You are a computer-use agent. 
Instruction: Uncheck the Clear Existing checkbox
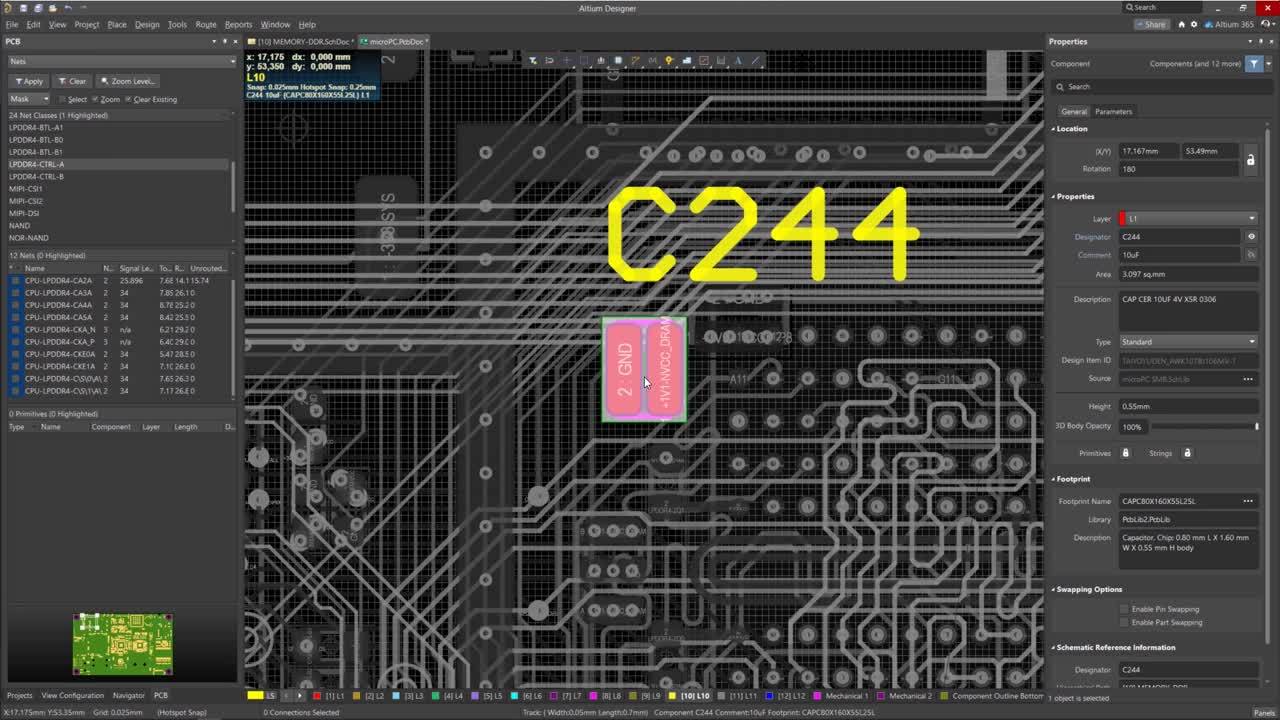click(128, 99)
